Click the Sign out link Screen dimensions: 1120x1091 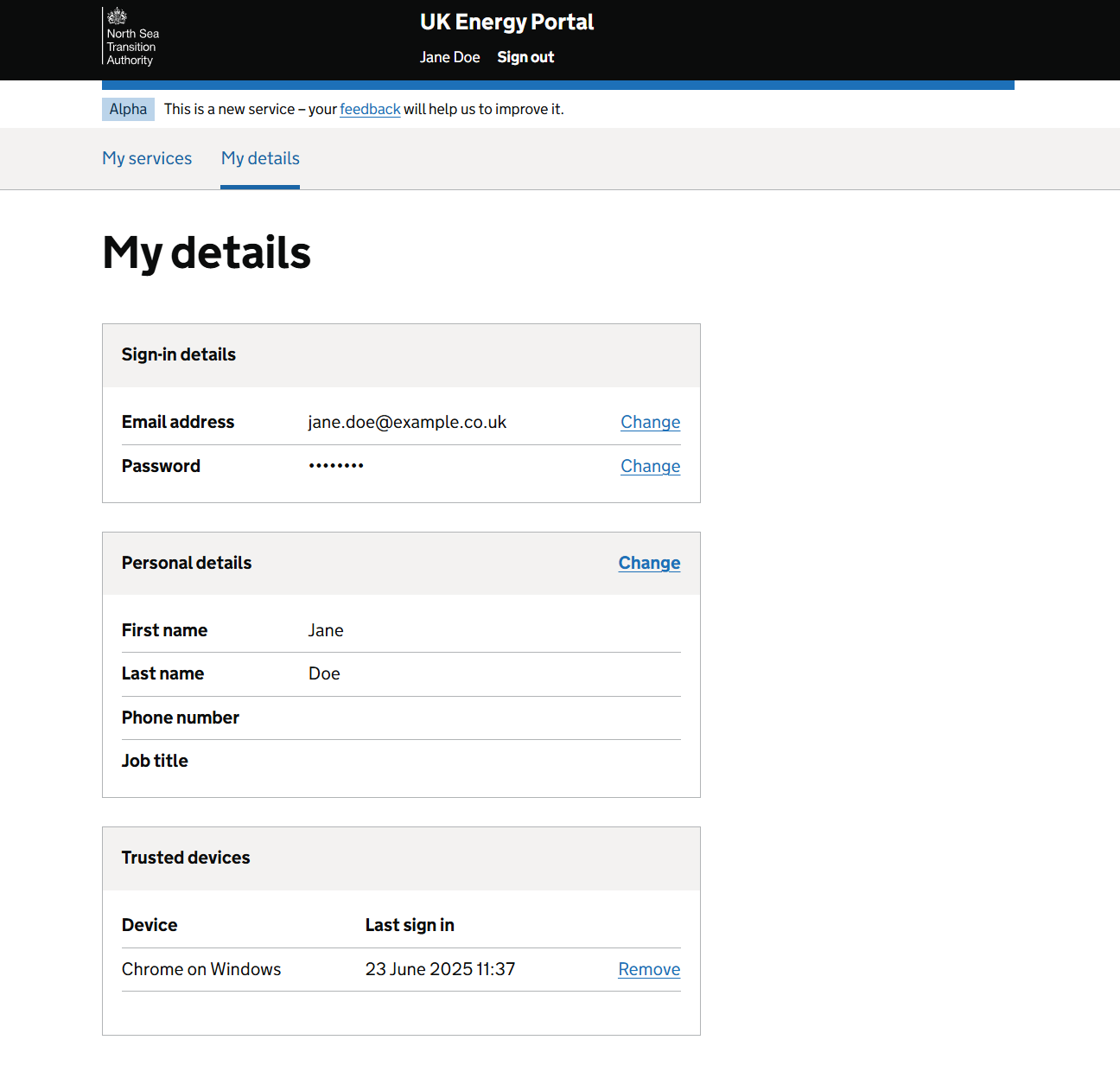click(525, 57)
